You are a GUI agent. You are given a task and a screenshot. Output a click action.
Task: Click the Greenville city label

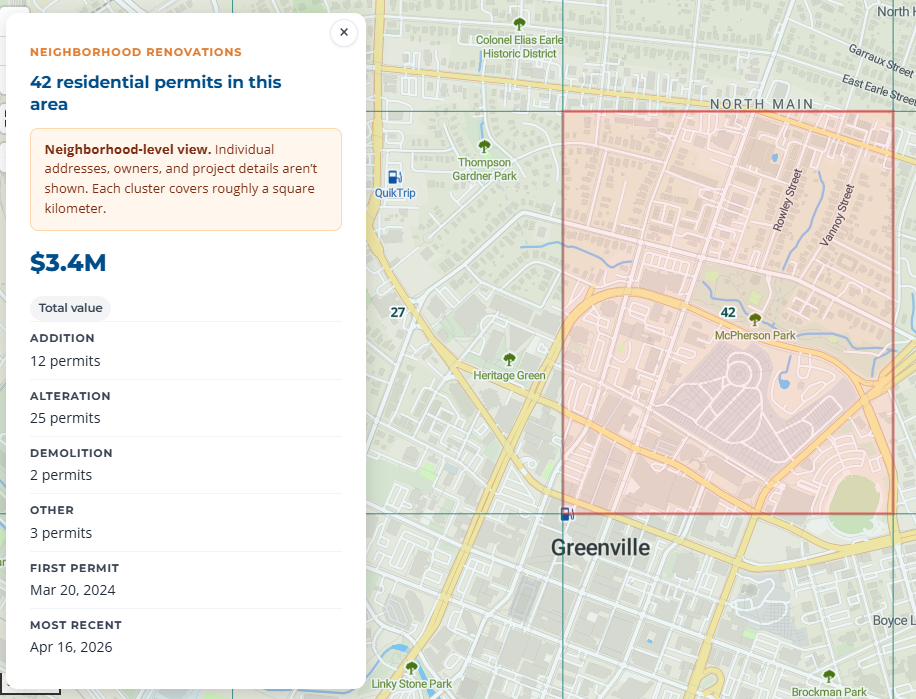(x=599, y=547)
